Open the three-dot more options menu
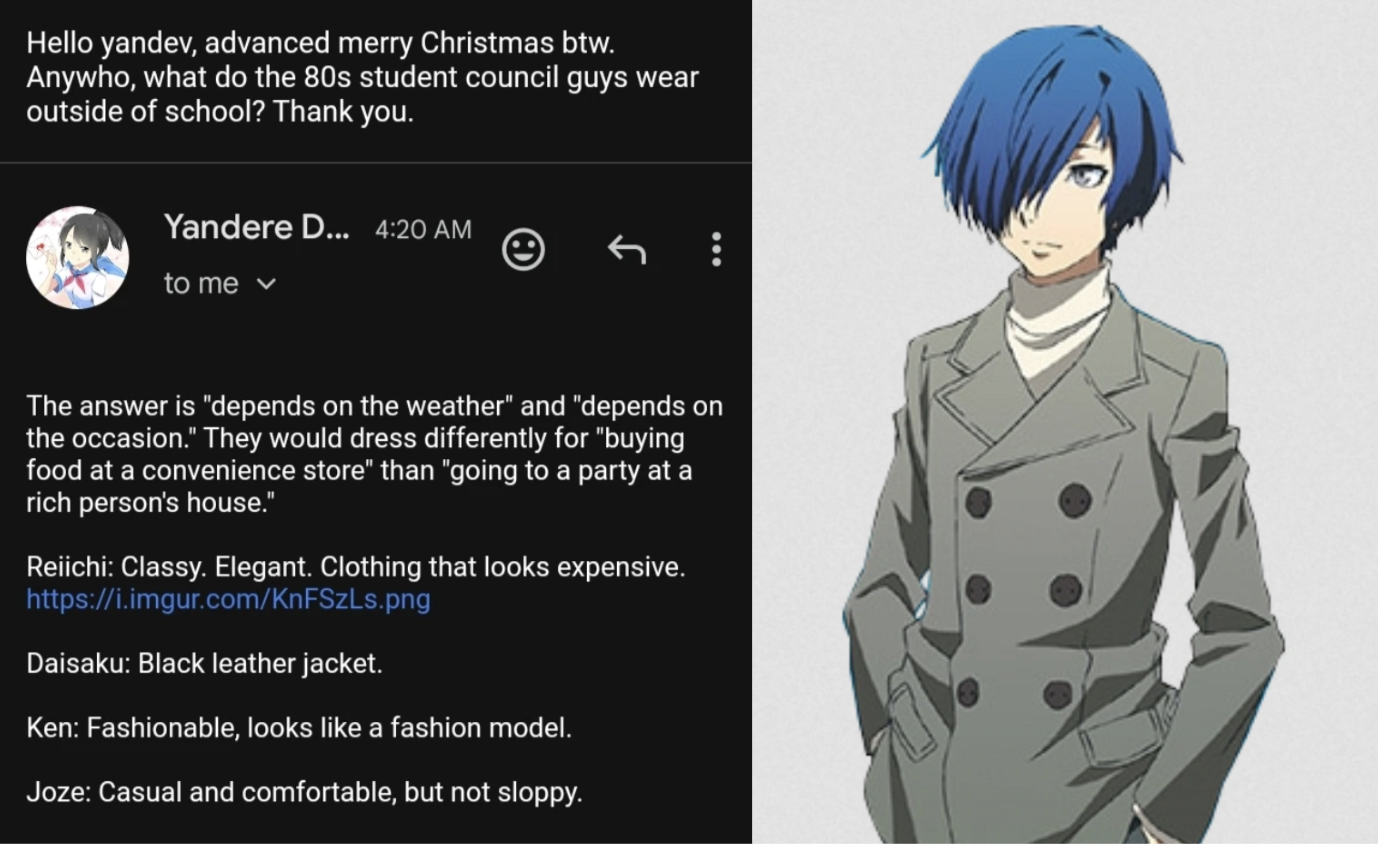Image resolution: width=1378 pixels, height=848 pixels. pyautogui.click(x=716, y=250)
